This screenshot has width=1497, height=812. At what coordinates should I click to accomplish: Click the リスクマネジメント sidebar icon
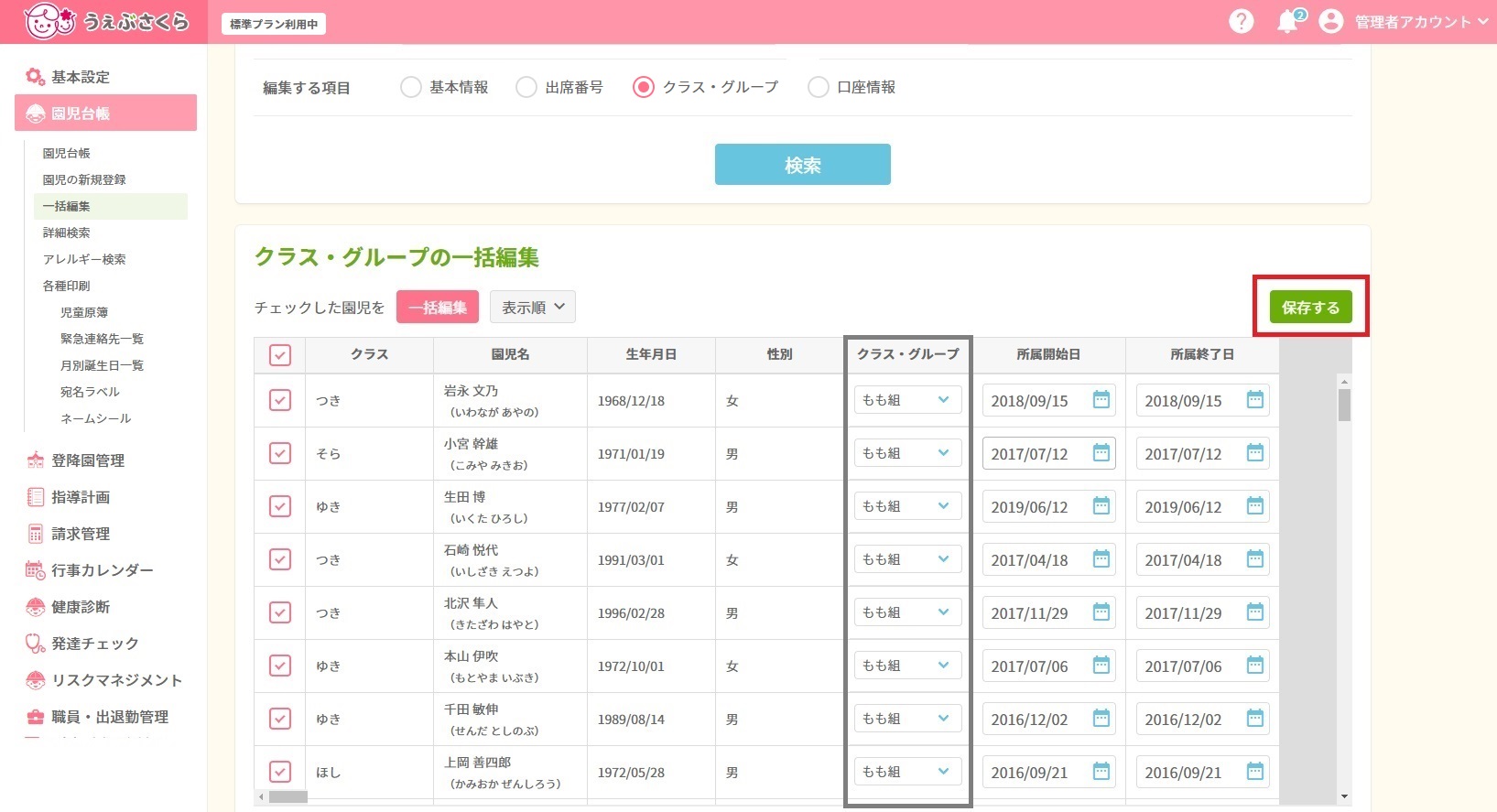[x=35, y=680]
